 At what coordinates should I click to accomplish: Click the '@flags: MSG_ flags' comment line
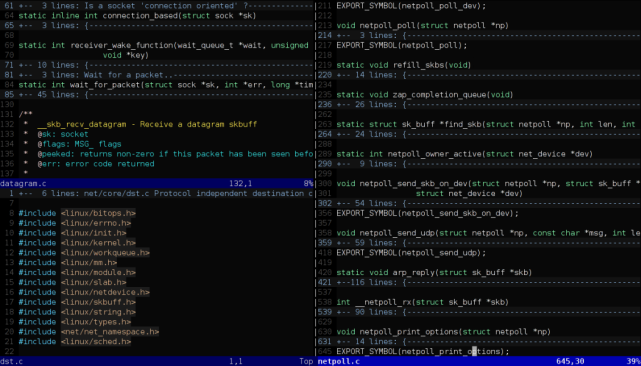[x=79, y=144]
